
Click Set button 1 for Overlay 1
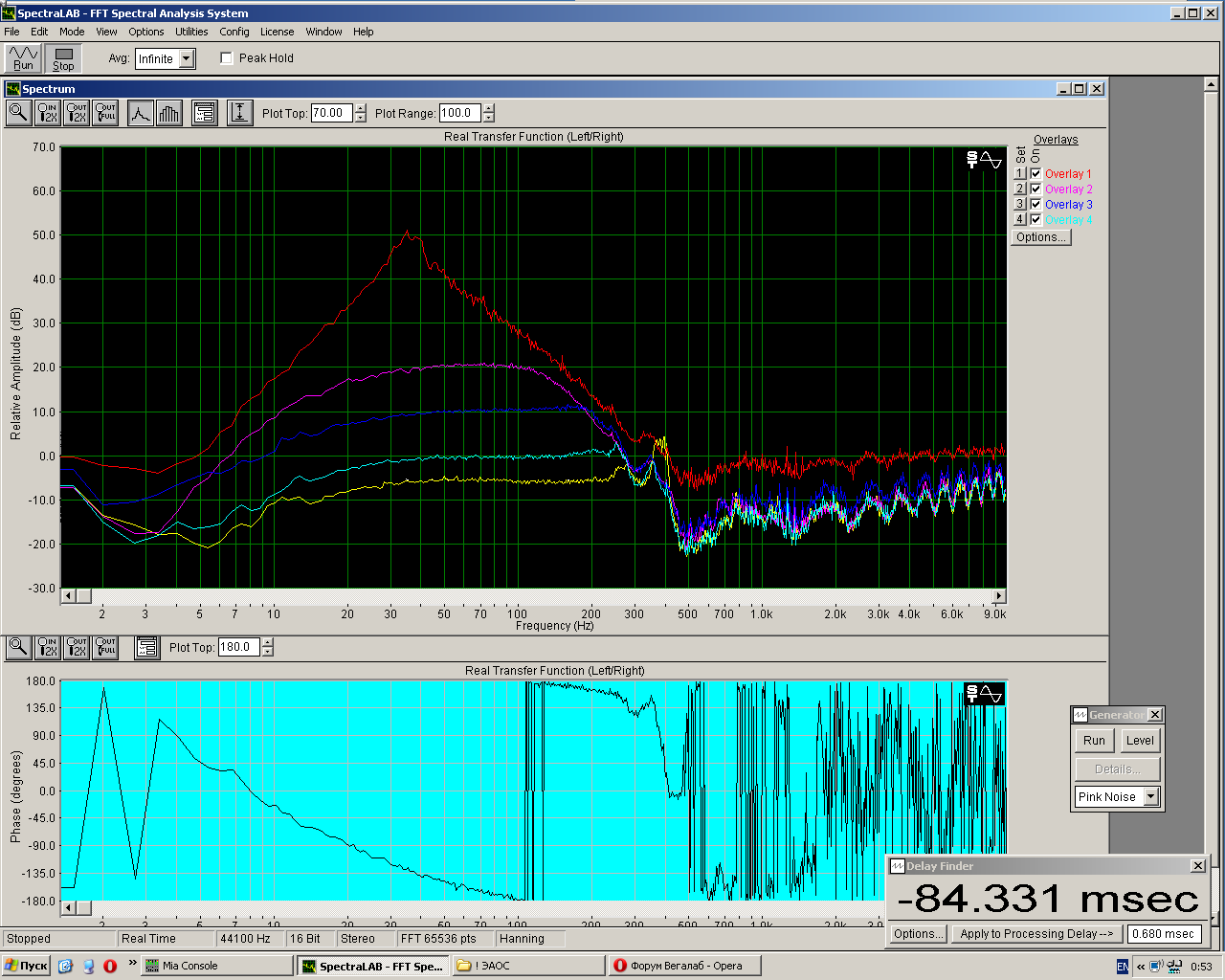click(1020, 174)
